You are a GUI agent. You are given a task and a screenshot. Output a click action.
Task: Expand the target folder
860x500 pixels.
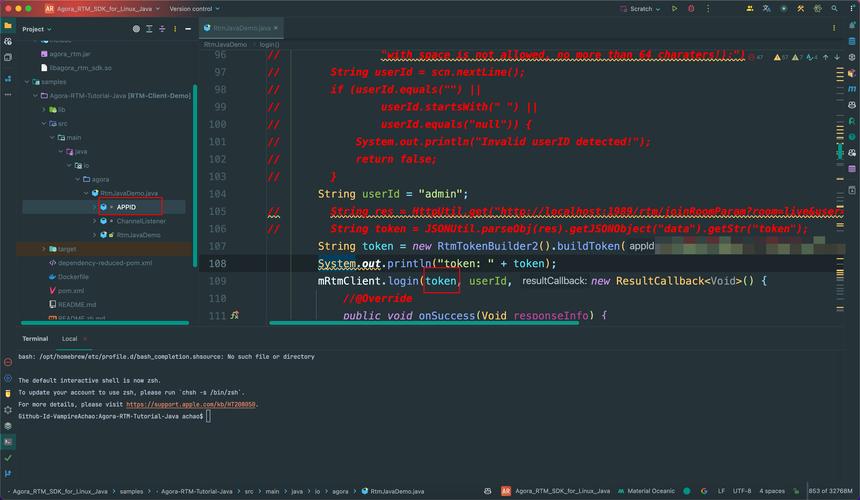coord(44,249)
